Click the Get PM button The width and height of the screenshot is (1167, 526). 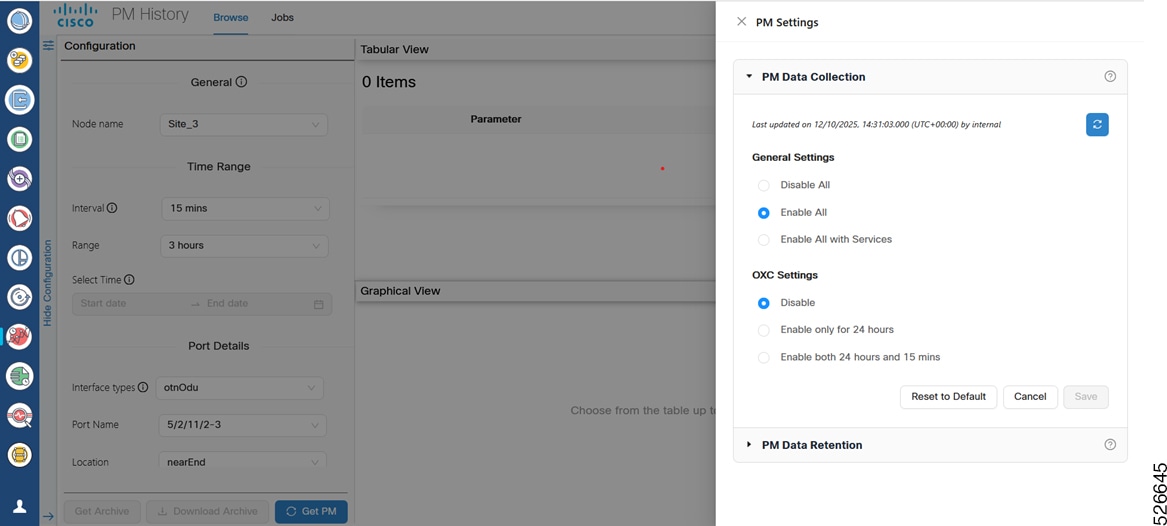(x=311, y=511)
